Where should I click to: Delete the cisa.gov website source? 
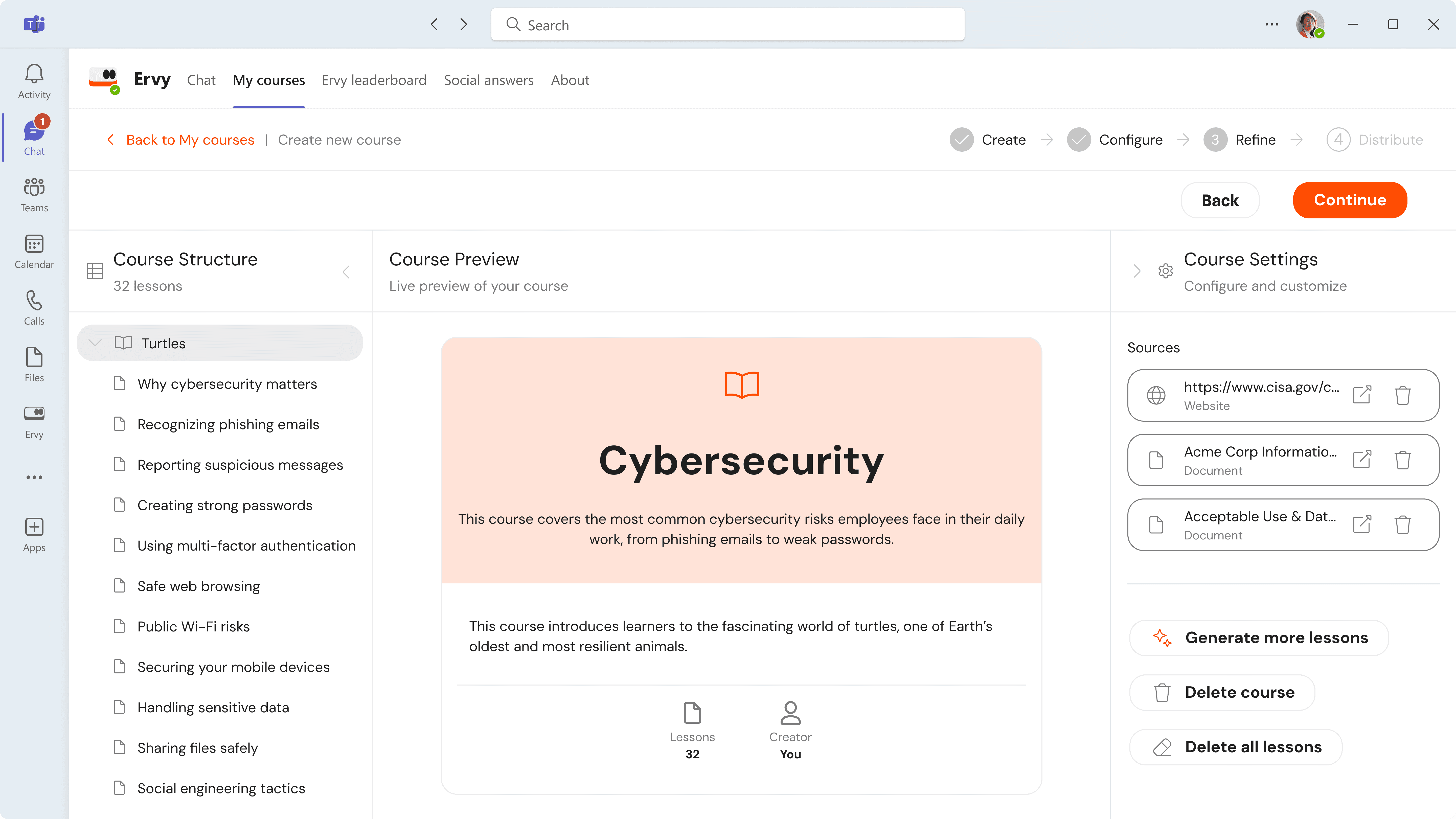(1402, 395)
